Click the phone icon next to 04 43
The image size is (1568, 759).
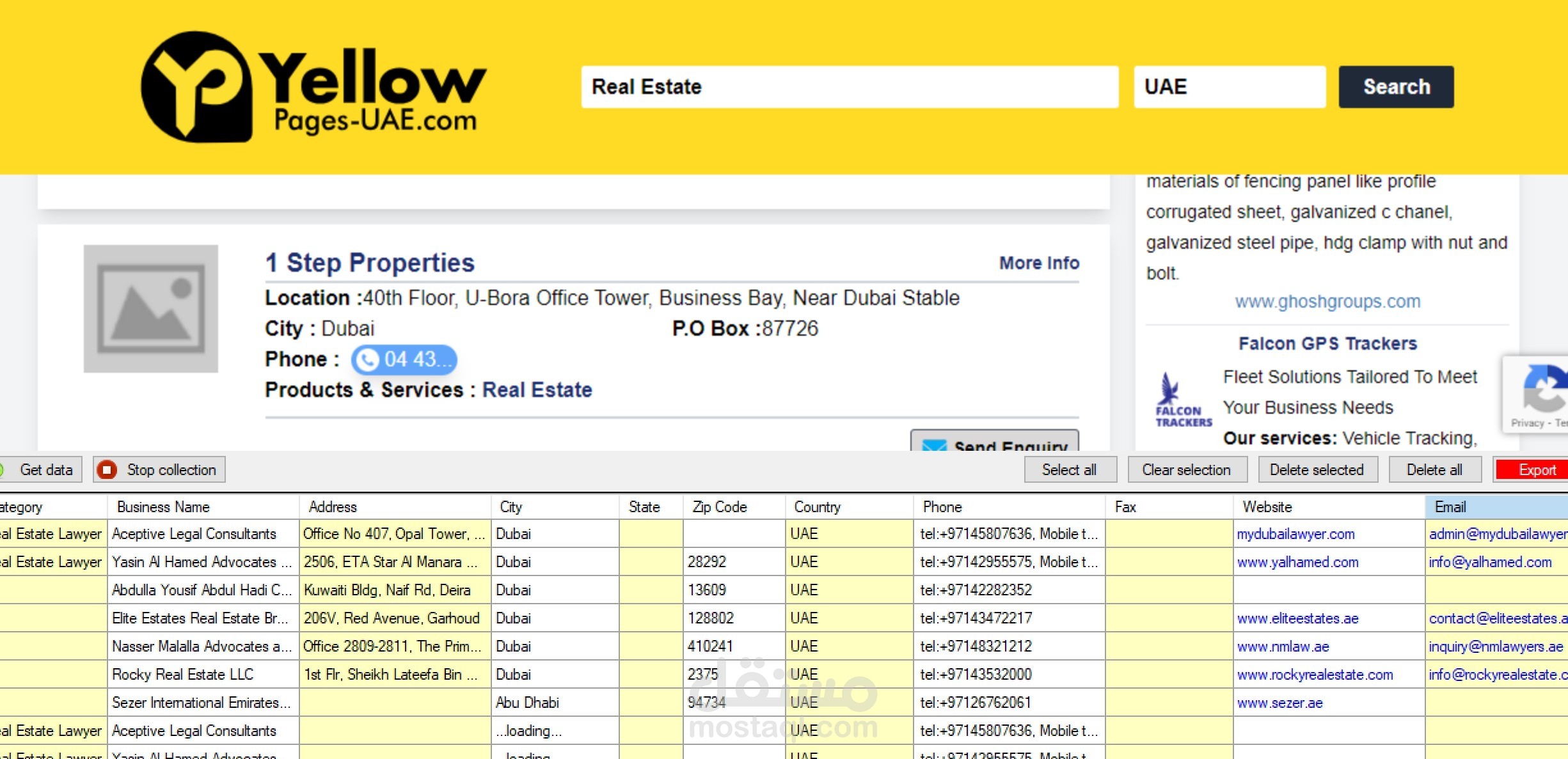click(x=367, y=360)
